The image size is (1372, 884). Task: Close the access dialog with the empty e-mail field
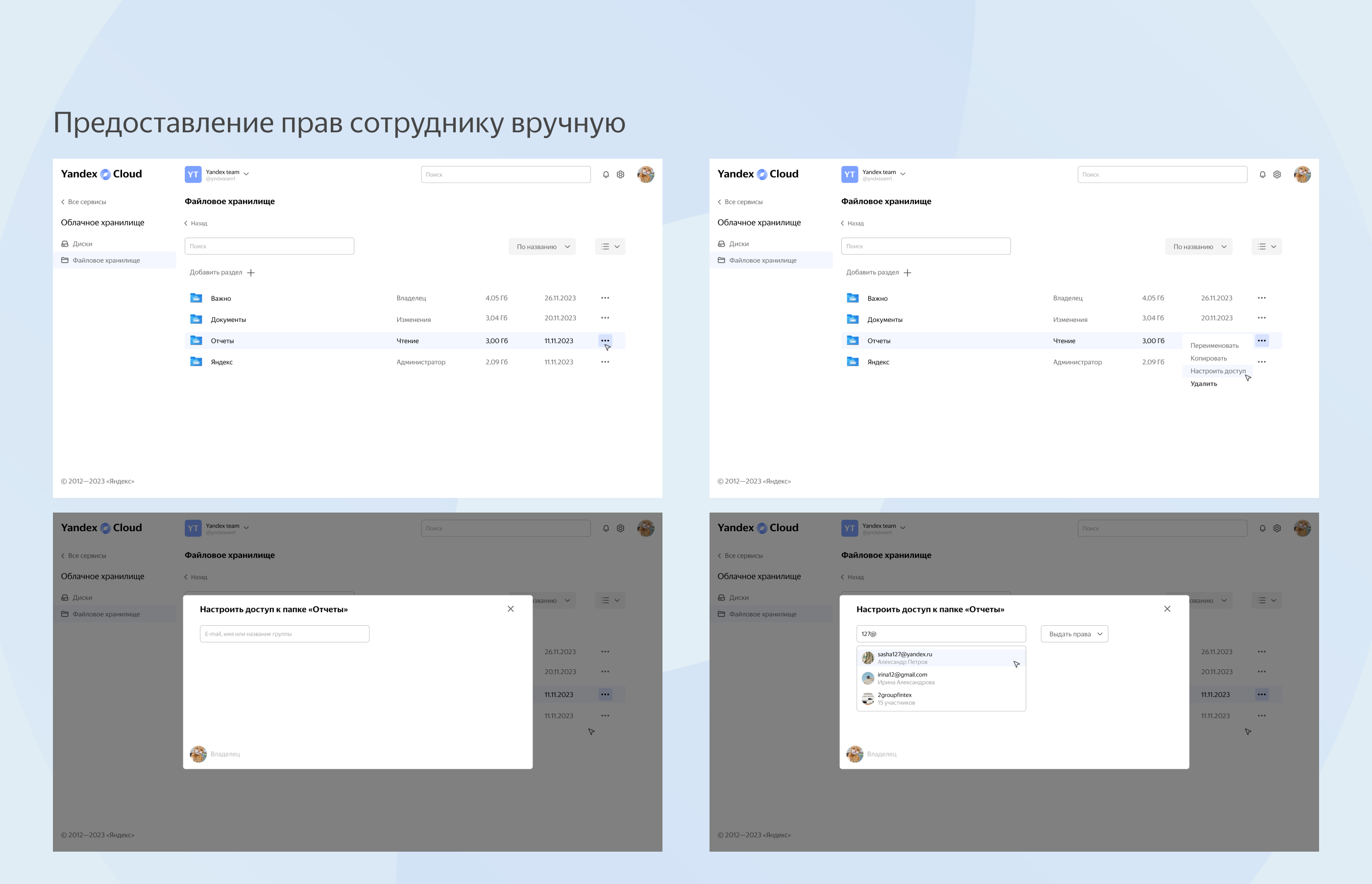510,609
